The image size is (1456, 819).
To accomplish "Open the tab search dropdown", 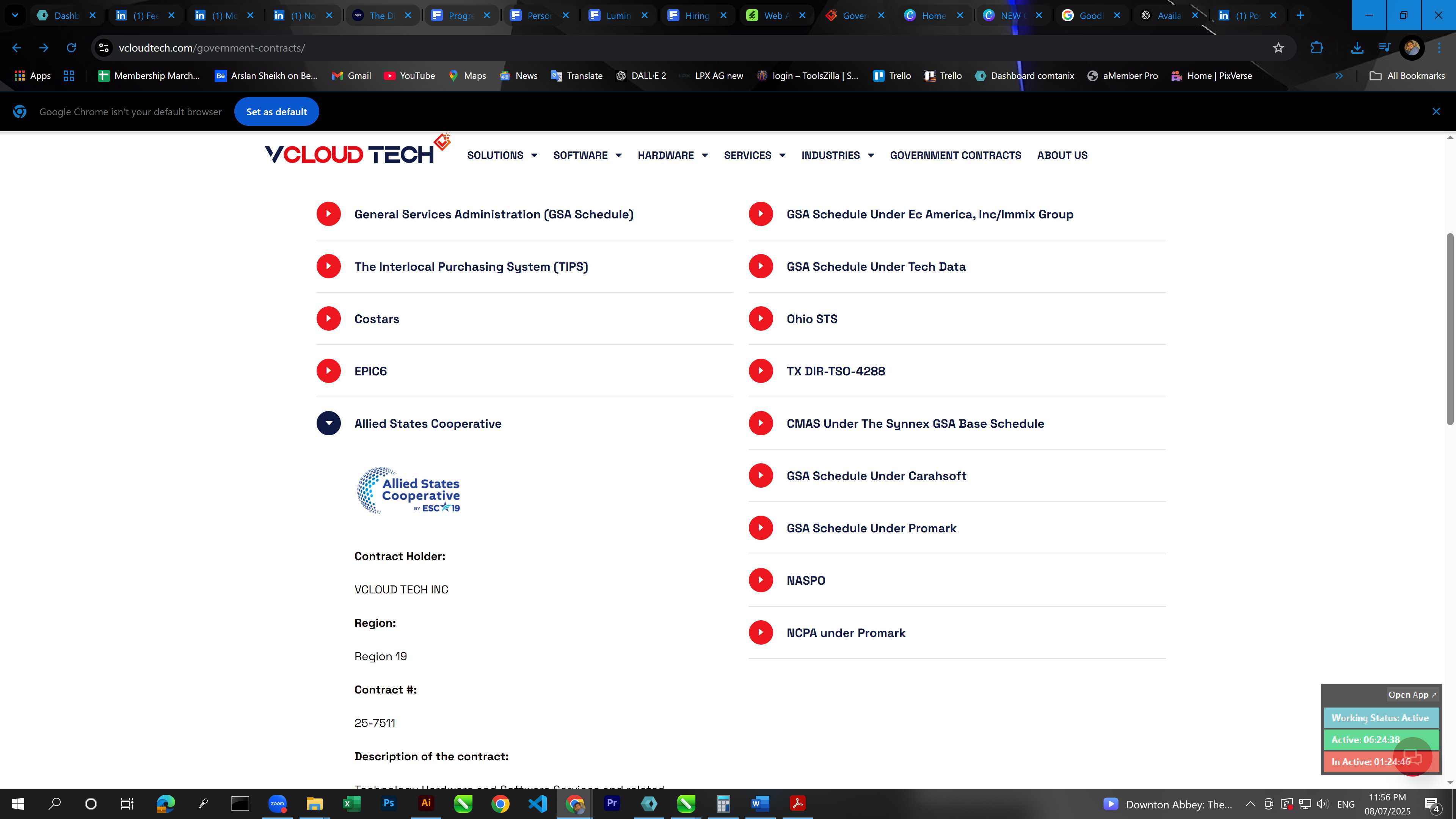I will pos(15,16).
